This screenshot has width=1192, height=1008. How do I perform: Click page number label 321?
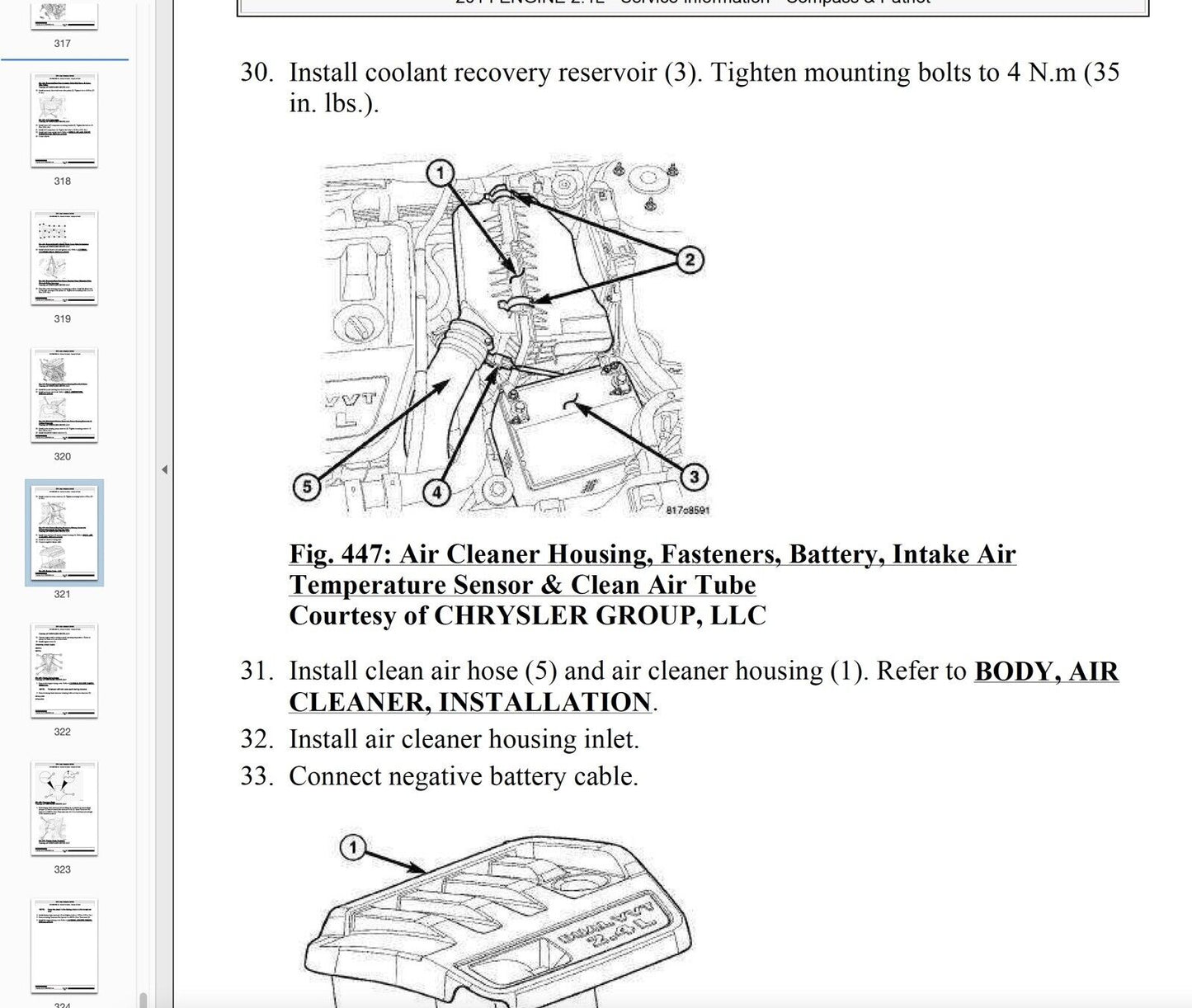(x=62, y=594)
